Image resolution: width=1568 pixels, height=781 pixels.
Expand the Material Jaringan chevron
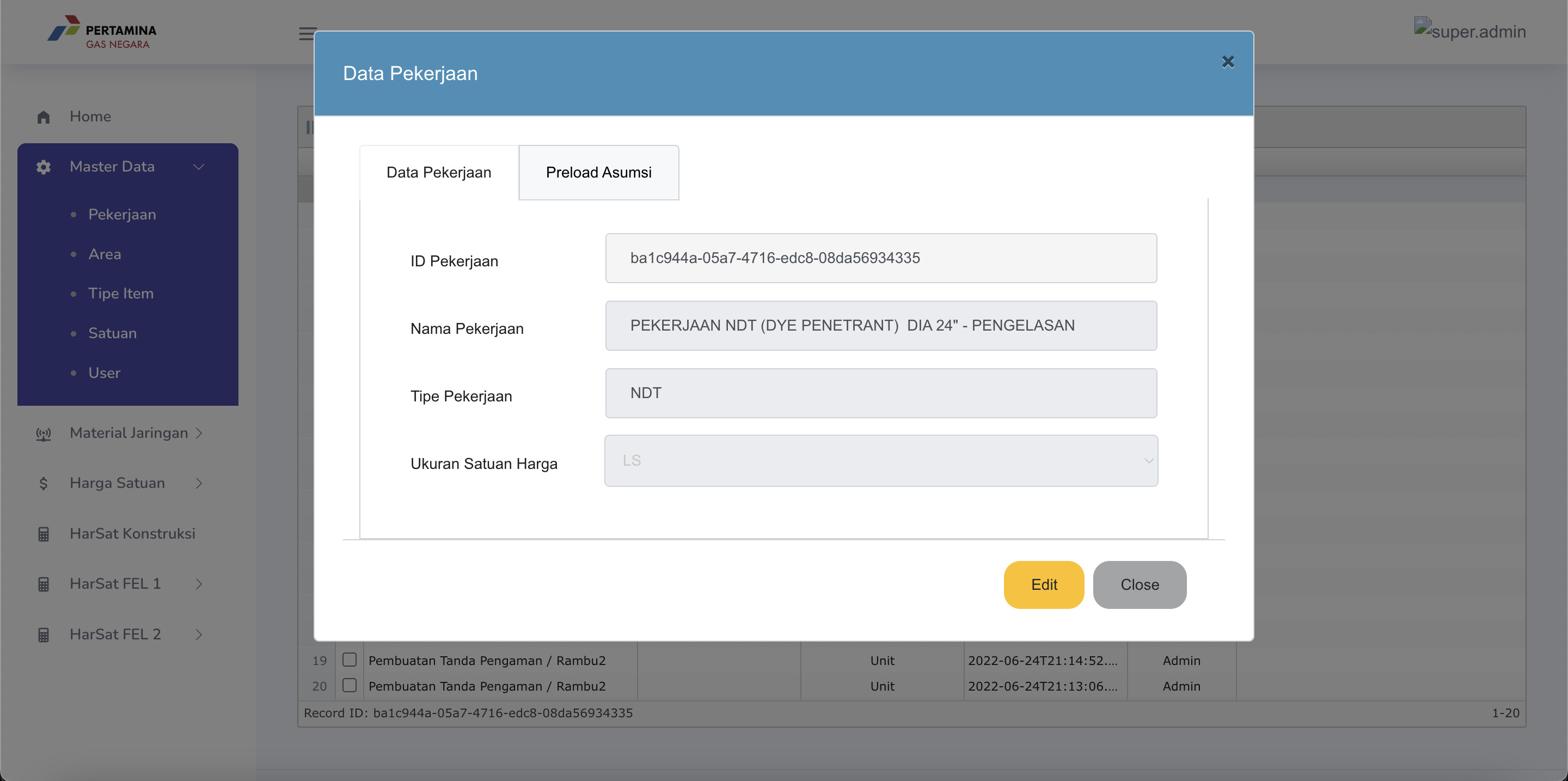coord(199,433)
